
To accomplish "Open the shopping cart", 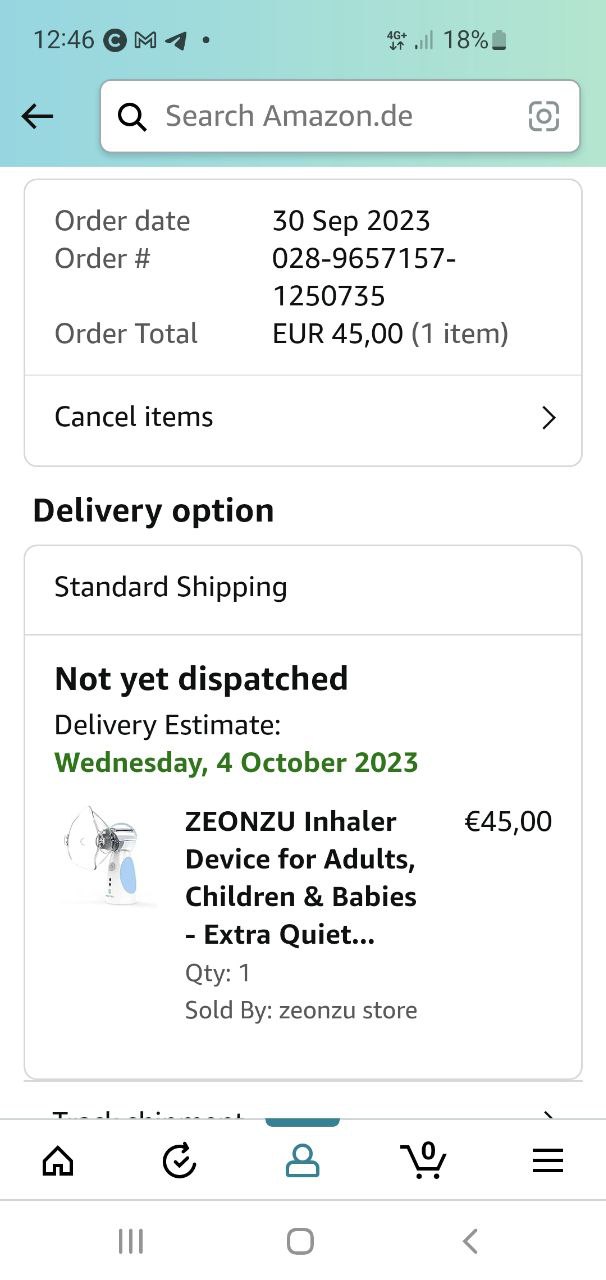I will [424, 1160].
